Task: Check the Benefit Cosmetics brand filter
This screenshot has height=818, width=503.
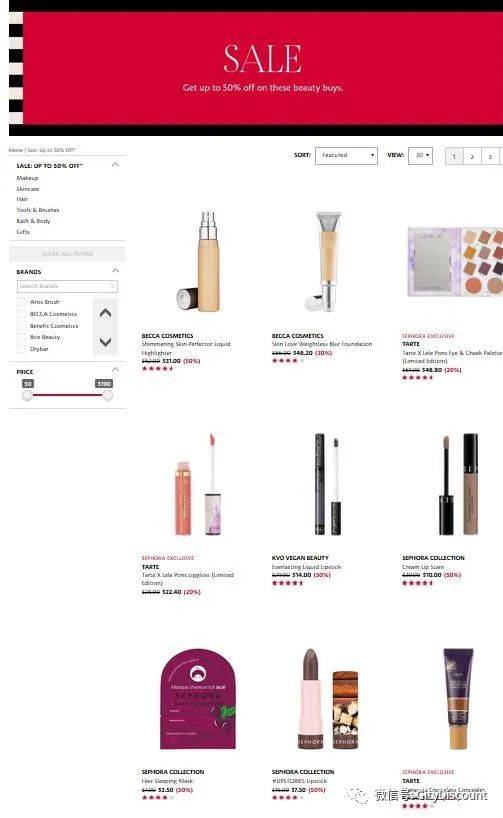Action: 21,326
